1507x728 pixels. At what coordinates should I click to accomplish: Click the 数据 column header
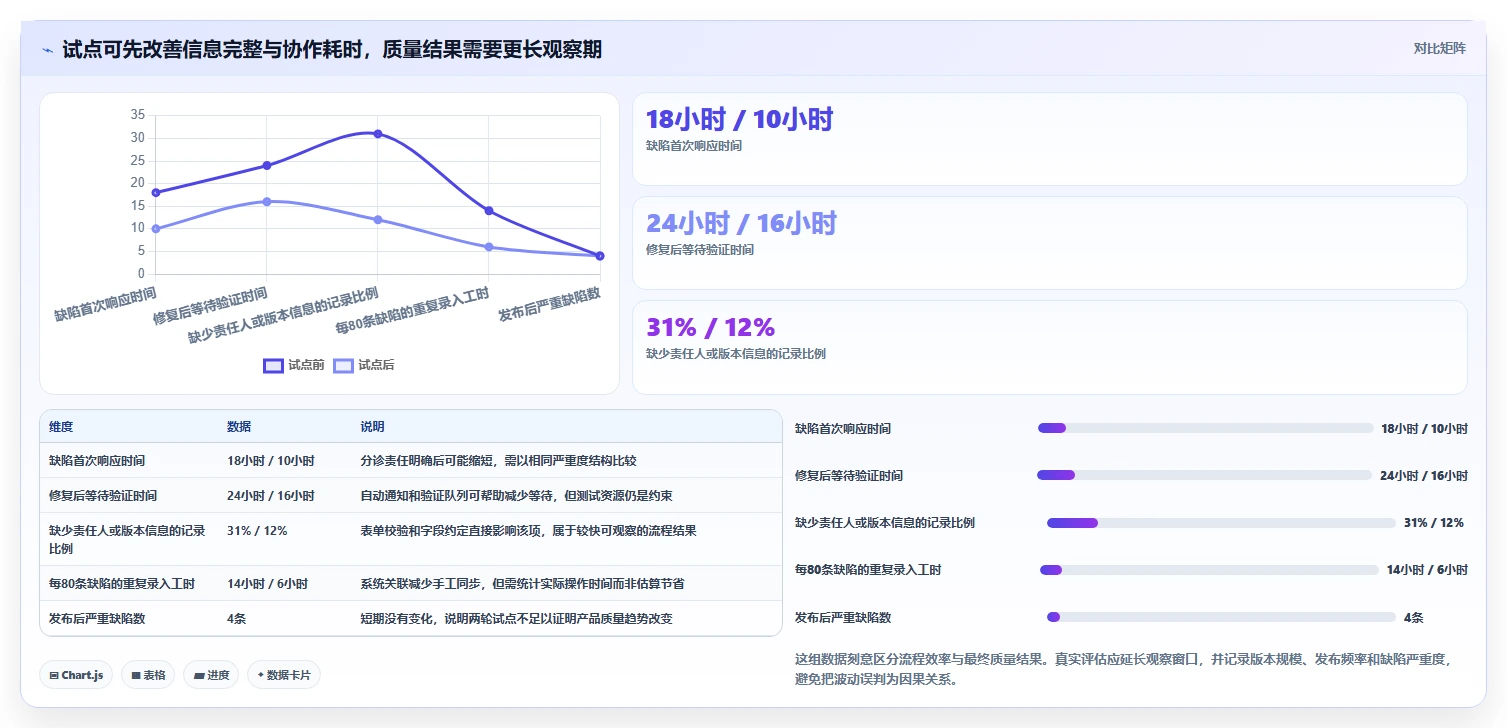[x=239, y=427]
